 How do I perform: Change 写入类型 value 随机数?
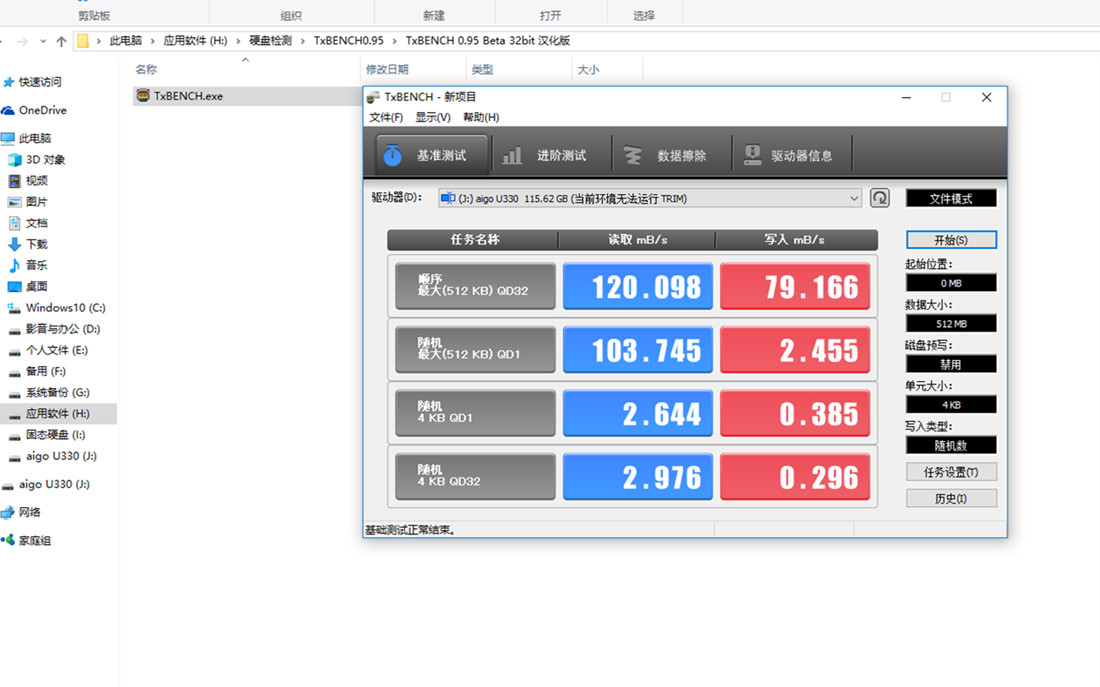click(951, 445)
